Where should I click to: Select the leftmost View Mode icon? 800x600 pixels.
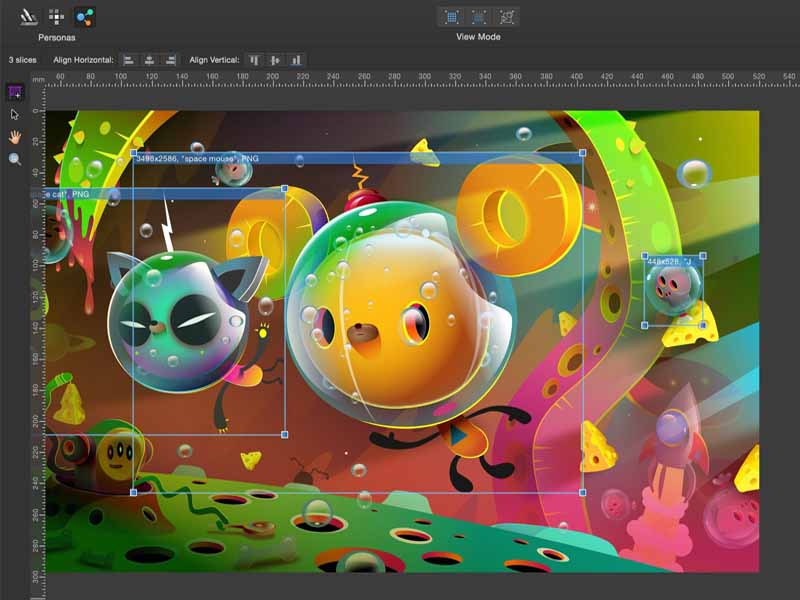click(x=451, y=17)
